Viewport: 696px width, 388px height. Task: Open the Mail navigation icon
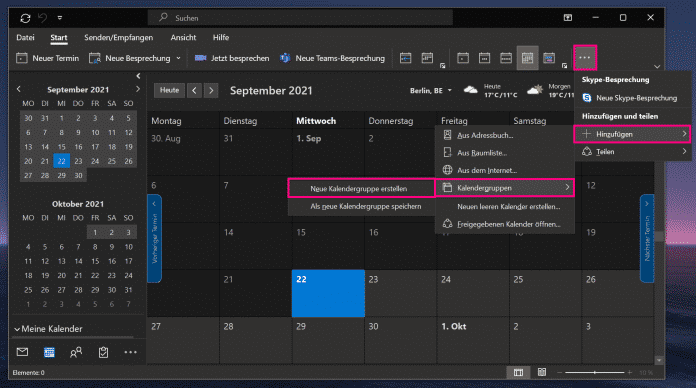coord(22,352)
